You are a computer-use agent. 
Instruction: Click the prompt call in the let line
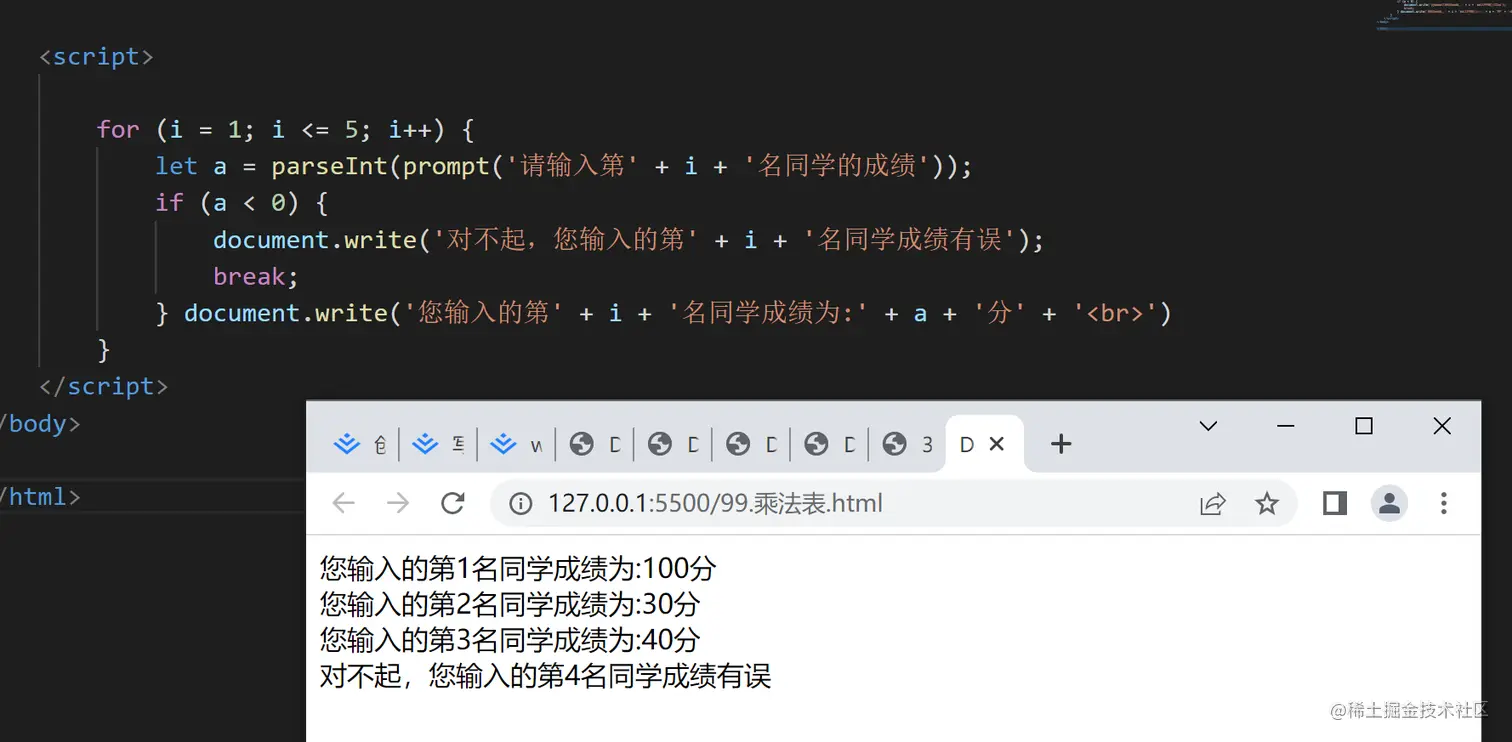[x=447, y=166]
